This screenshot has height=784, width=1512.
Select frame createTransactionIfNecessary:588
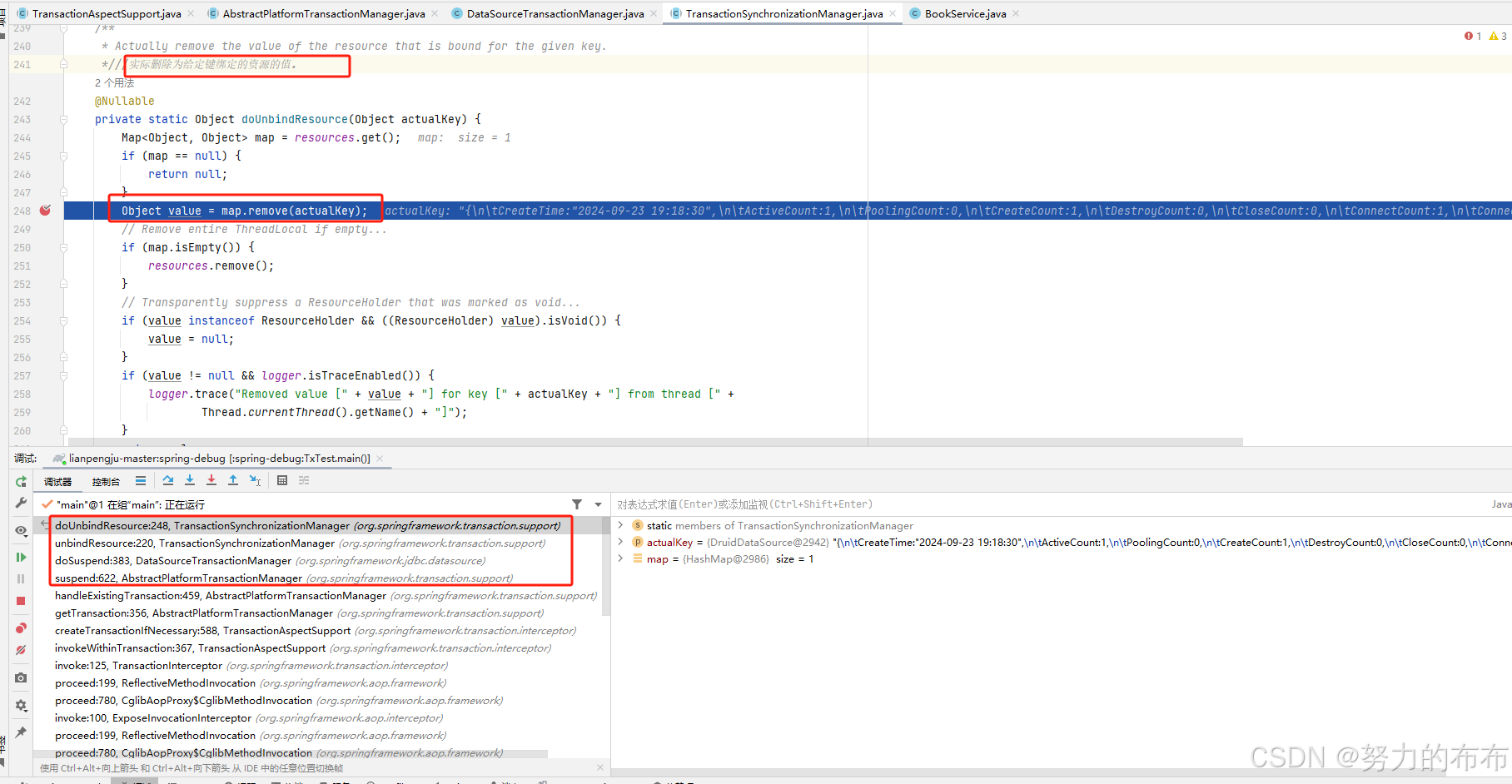point(316,631)
